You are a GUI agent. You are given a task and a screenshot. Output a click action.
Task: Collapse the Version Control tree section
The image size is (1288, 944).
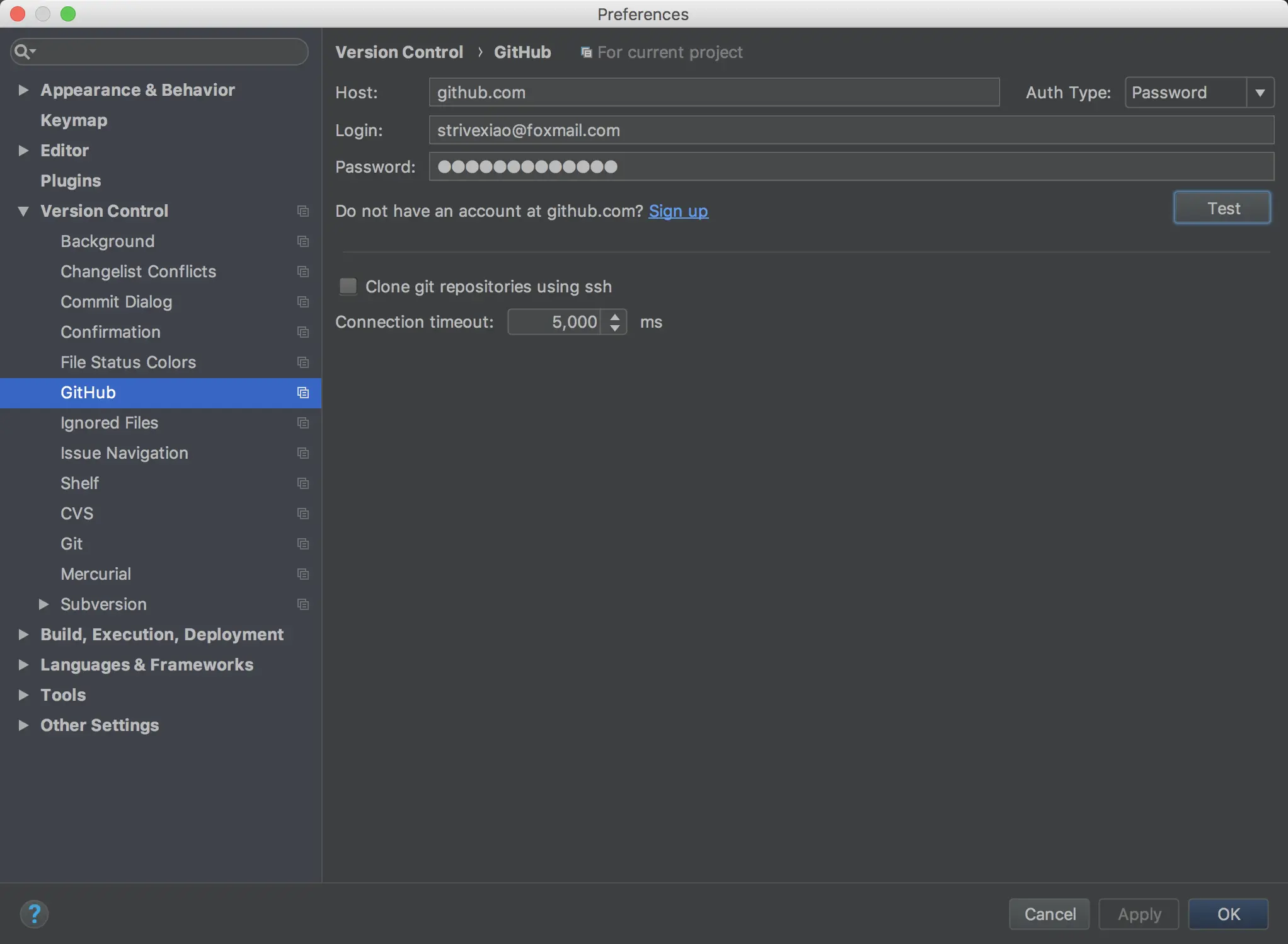pos(23,211)
